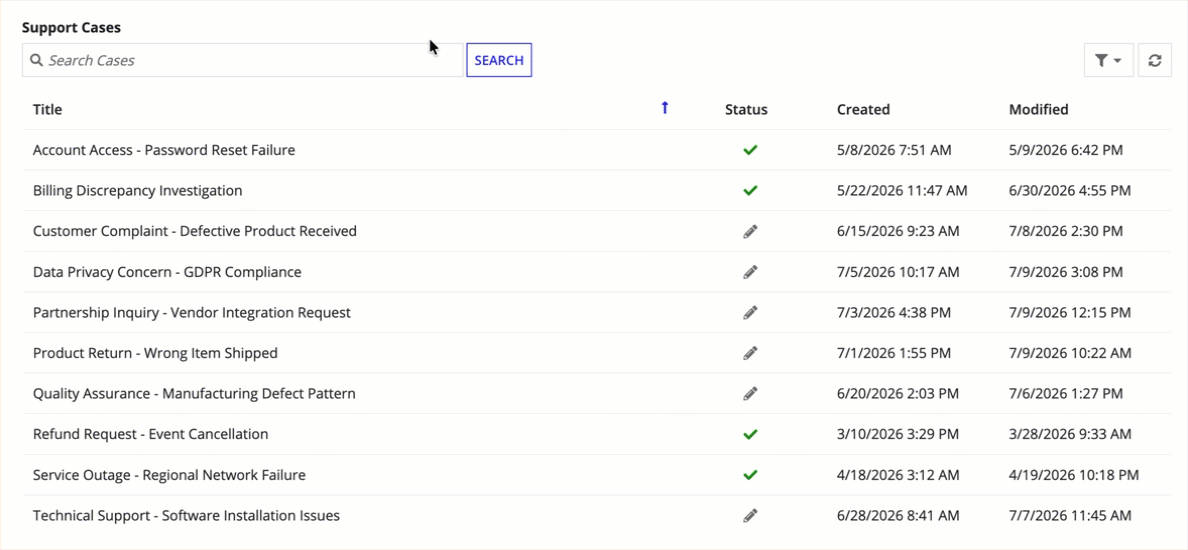Open Partnership Inquiry - Vendor Integration Request
The image size is (1188, 550).
[192, 312]
